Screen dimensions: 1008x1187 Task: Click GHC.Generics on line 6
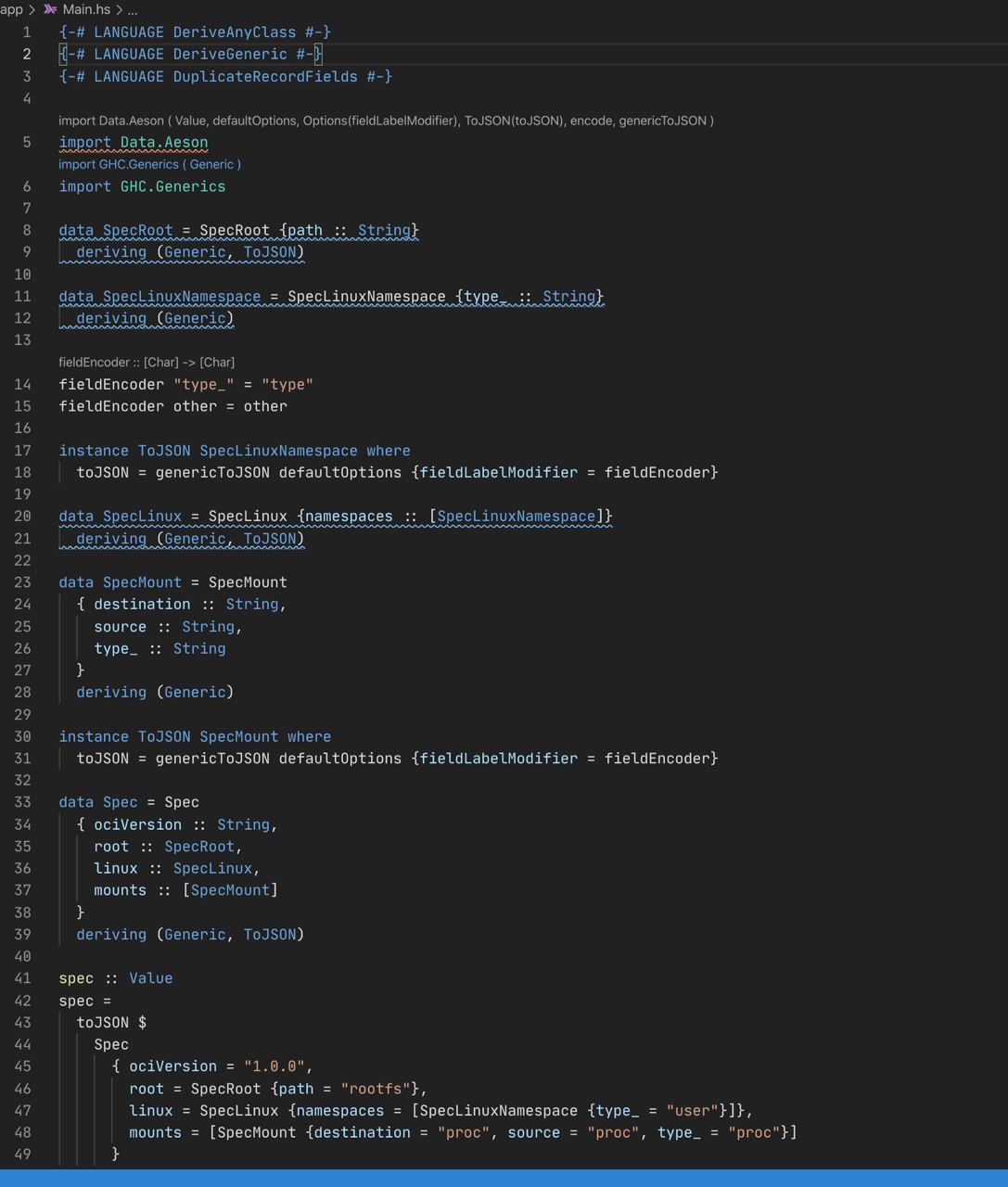coord(172,186)
